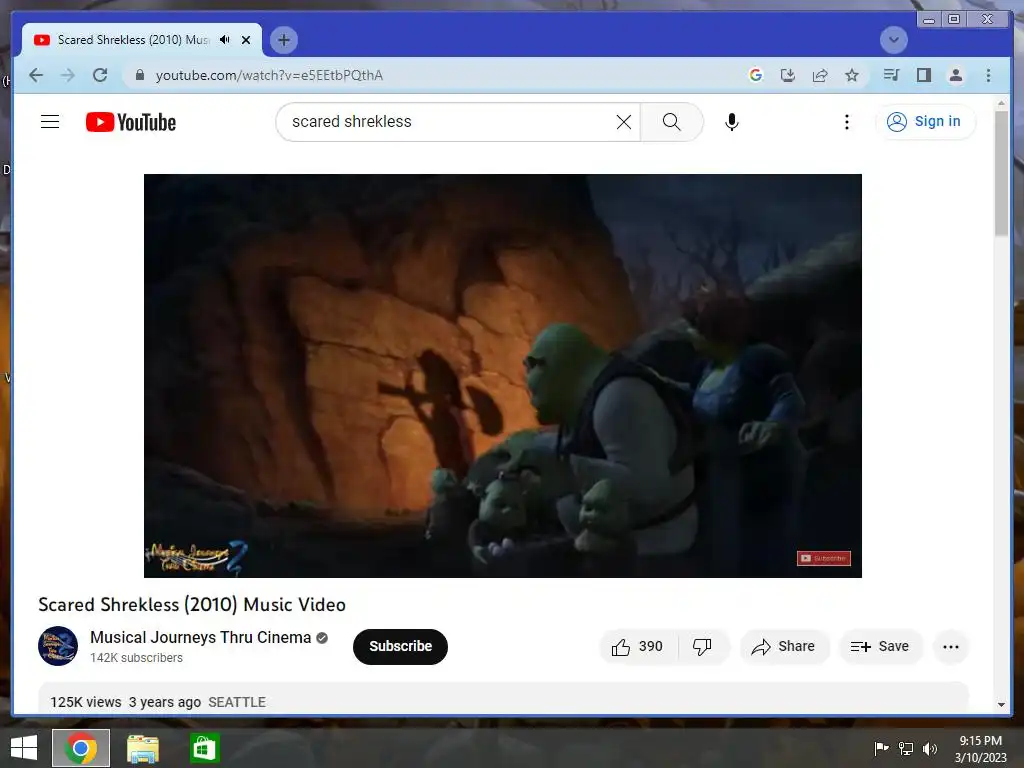Click the video title text
Viewport: 1024px width, 768px height.
click(x=192, y=605)
